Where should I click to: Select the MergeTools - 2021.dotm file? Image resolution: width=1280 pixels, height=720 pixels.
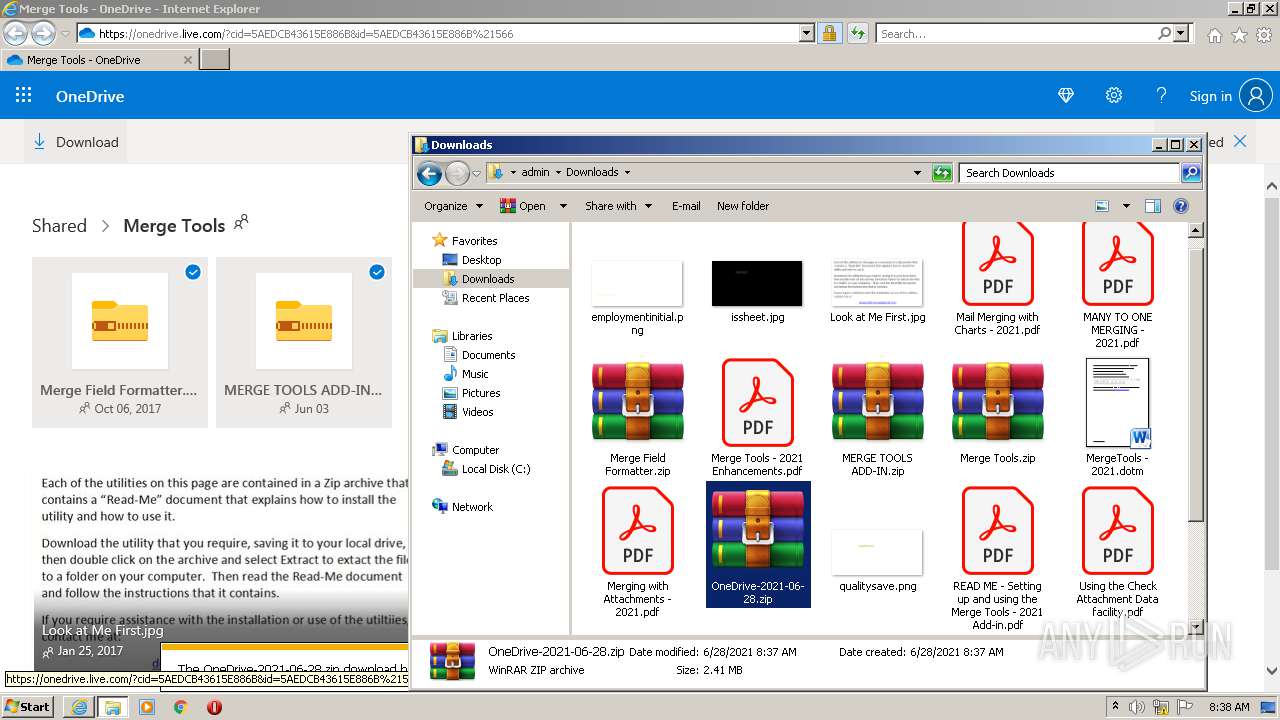(x=1117, y=417)
